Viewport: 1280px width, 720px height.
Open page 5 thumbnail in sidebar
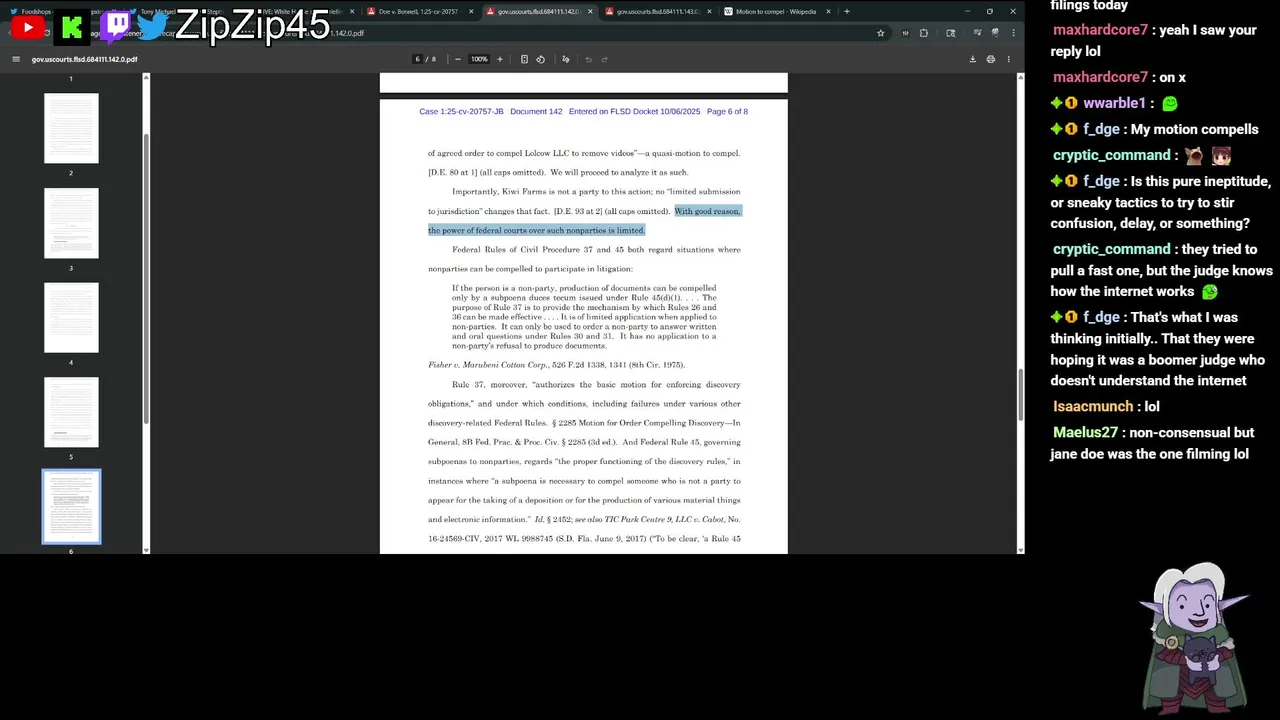point(71,412)
